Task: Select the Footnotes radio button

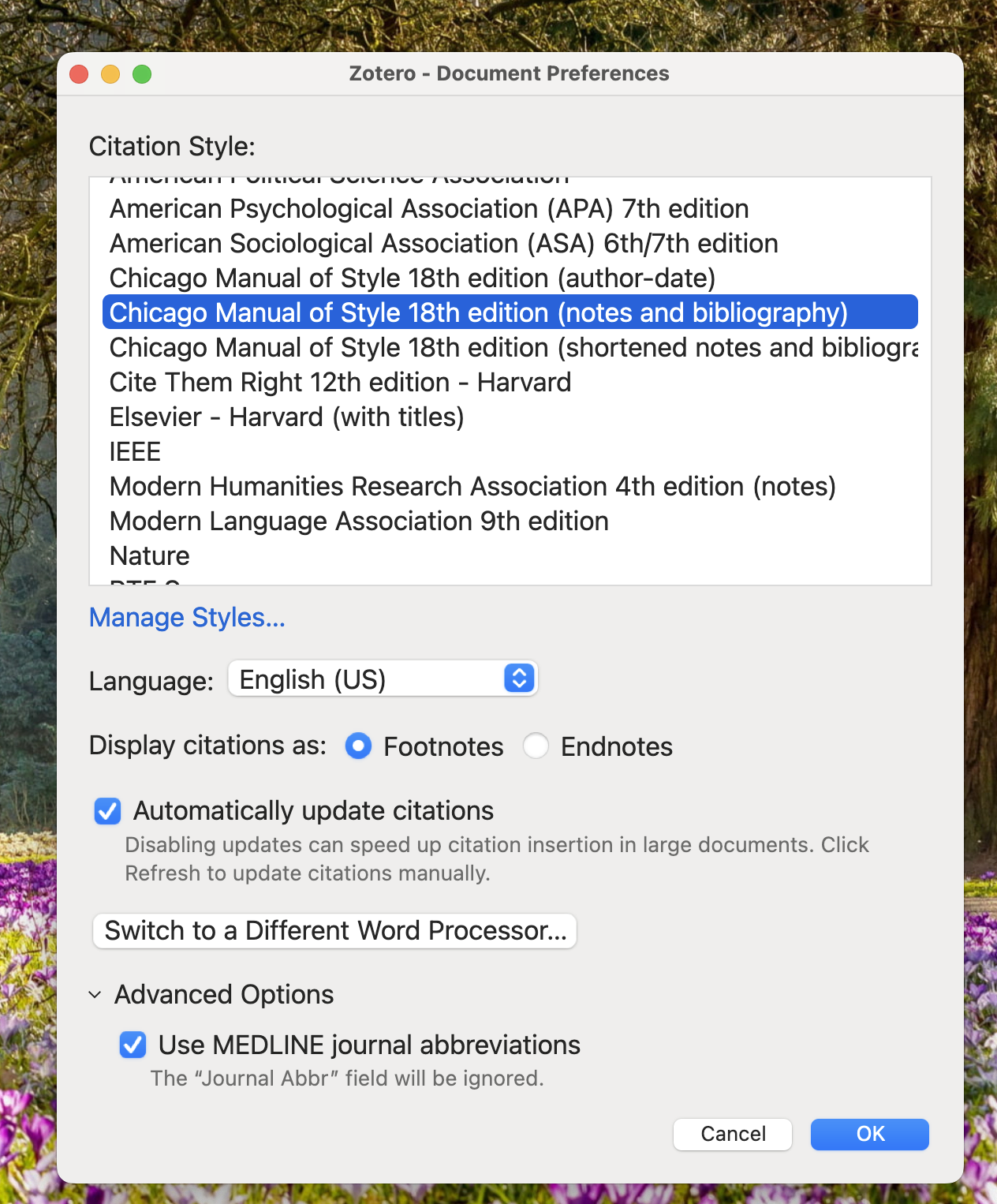Action: coord(358,746)
